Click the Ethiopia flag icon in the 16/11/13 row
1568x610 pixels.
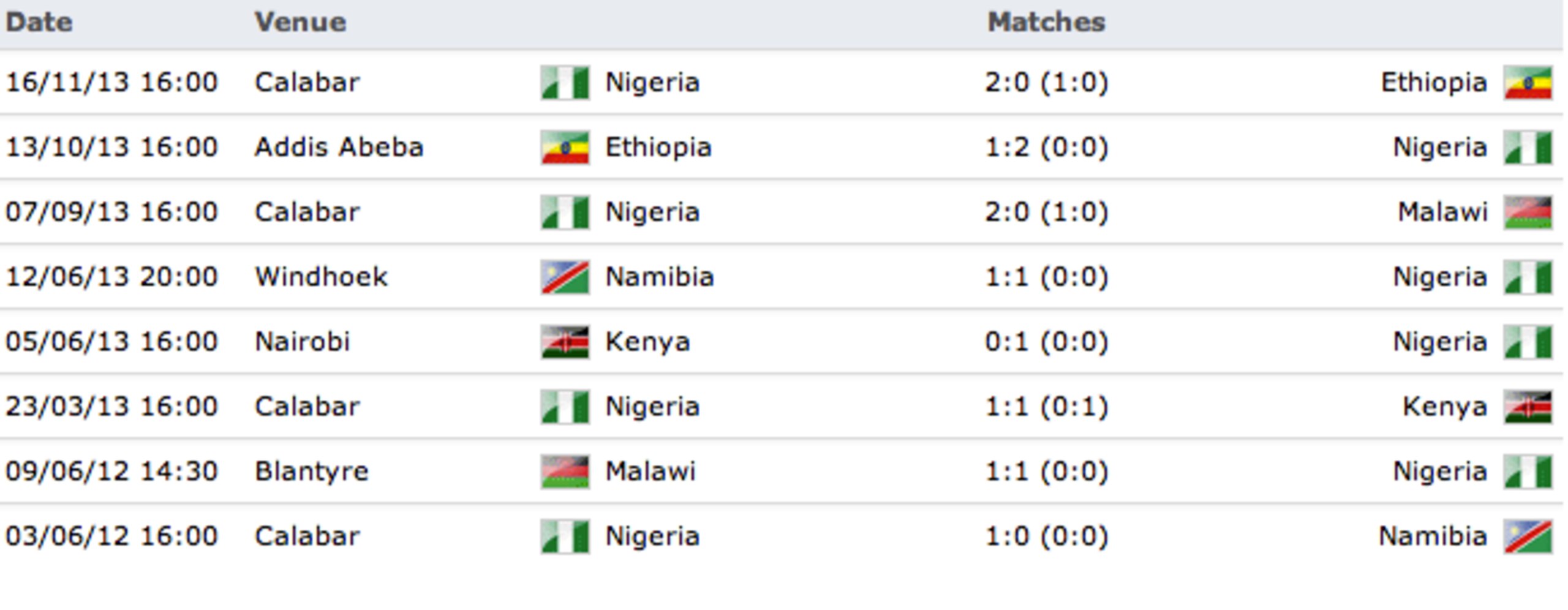[x=1528, y=83]
